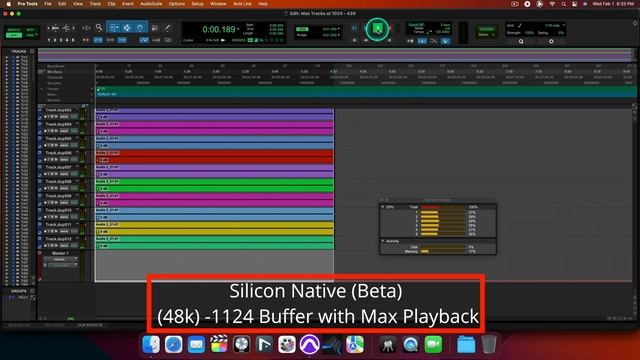This screenshot has height=360, width=640.
Task: Open the Edit menu
Action: coord(62,4)
